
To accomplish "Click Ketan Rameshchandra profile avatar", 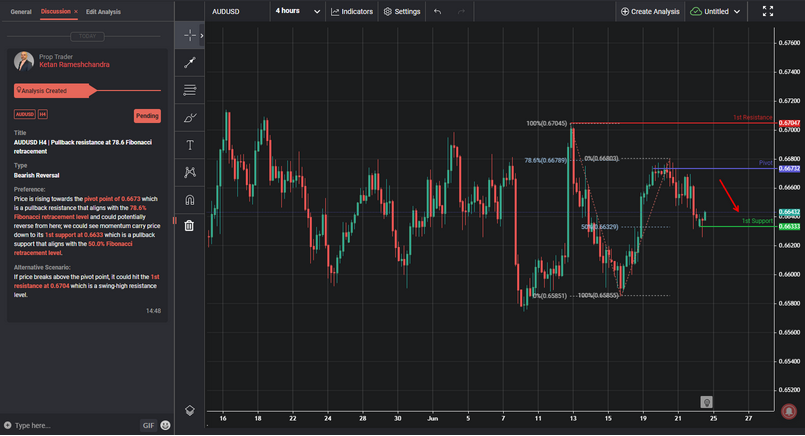I will coord(24,61).
